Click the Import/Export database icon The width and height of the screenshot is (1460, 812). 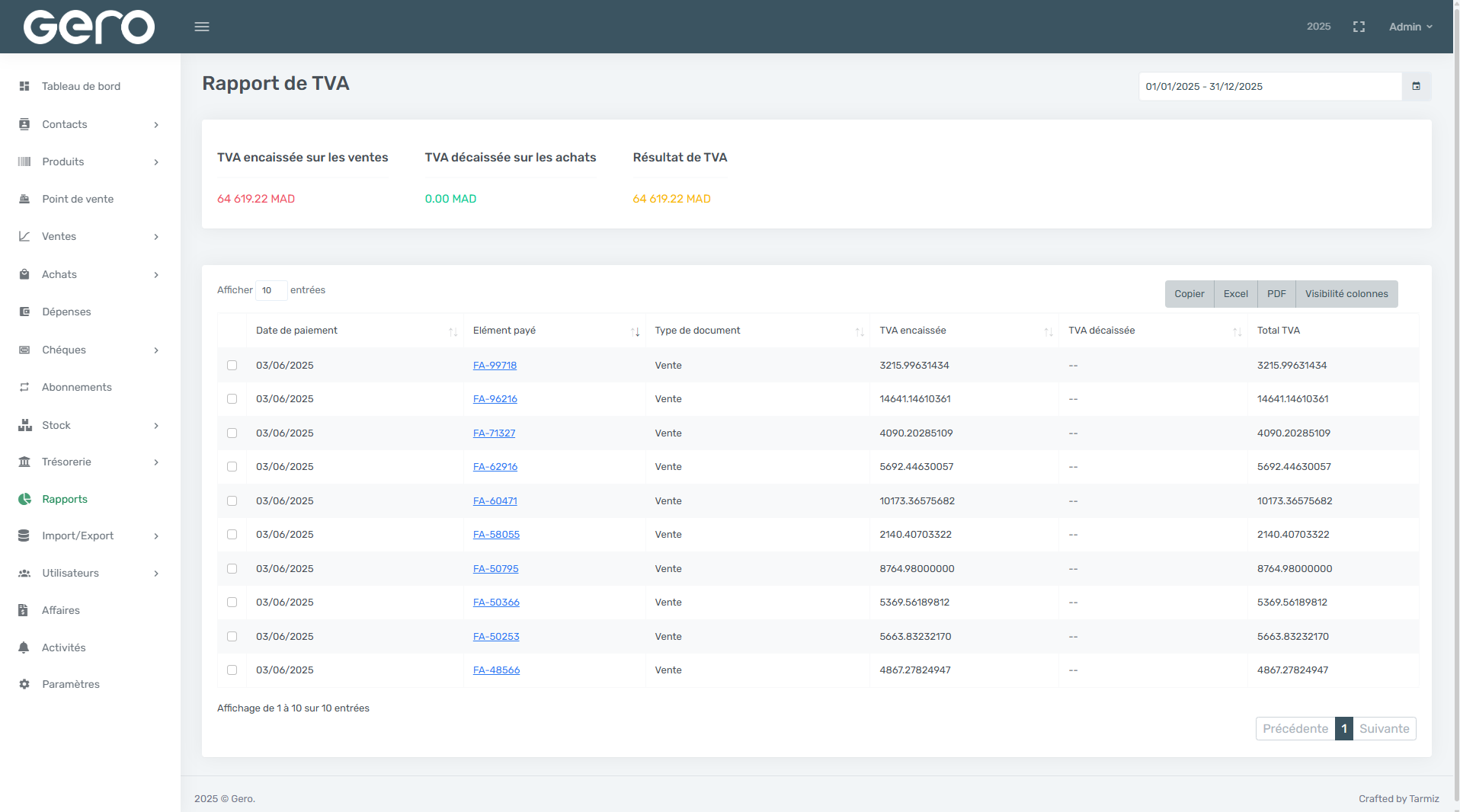point(24,535)
